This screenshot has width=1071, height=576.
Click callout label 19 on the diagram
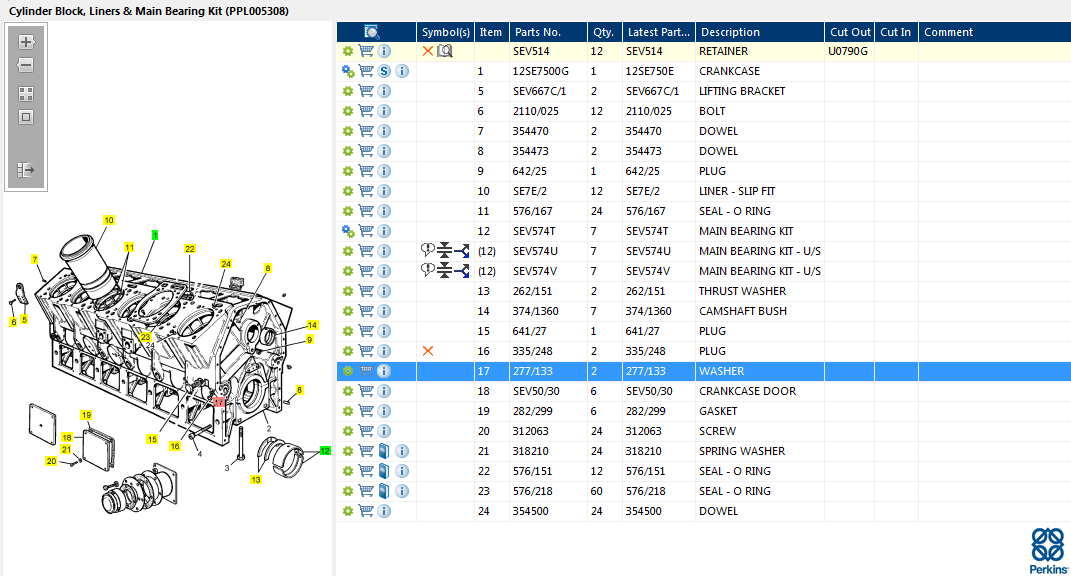tap(86, 415)
